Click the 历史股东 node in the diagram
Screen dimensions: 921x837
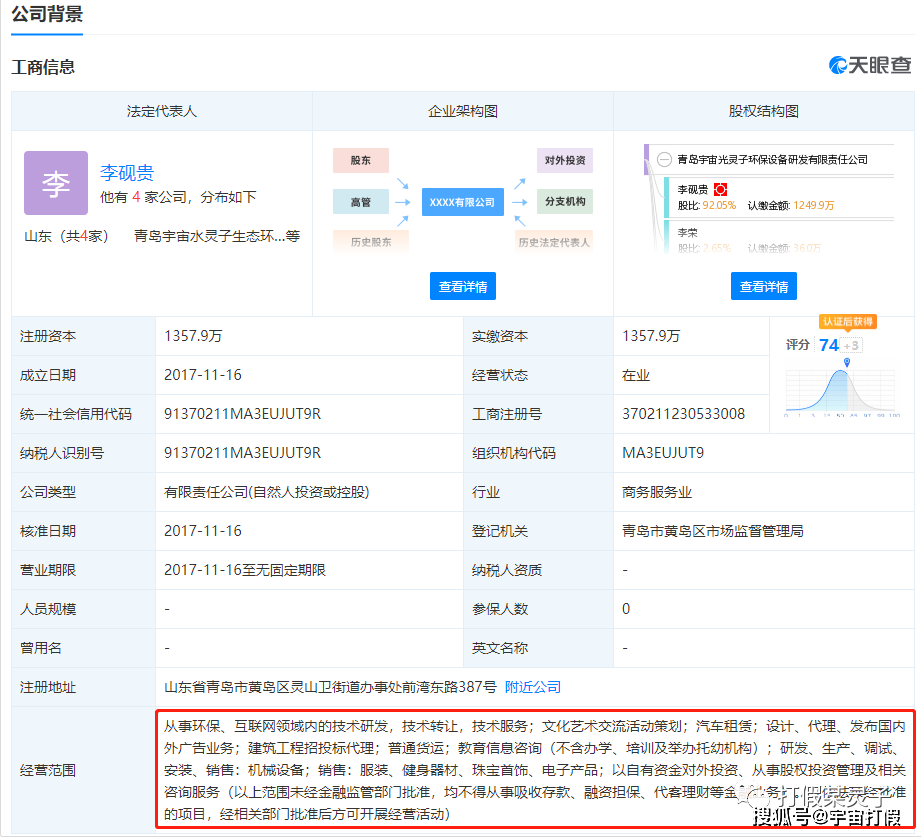click(x=371, y=242)
